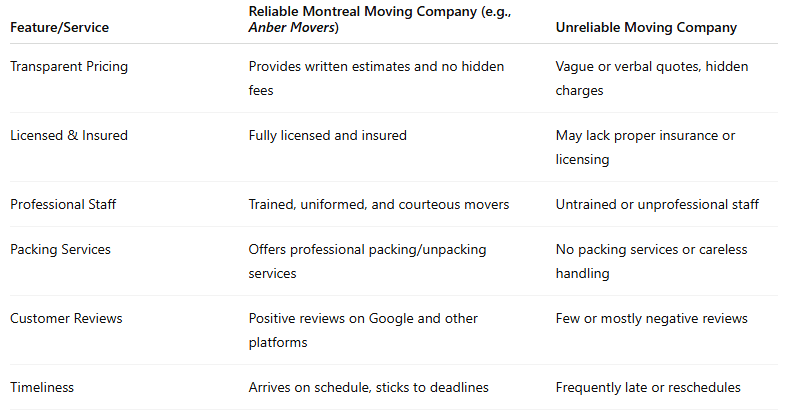789x418 pixels.
Task: Click the 'Frequently late or reschedules' cell
Action: (648, 387)
